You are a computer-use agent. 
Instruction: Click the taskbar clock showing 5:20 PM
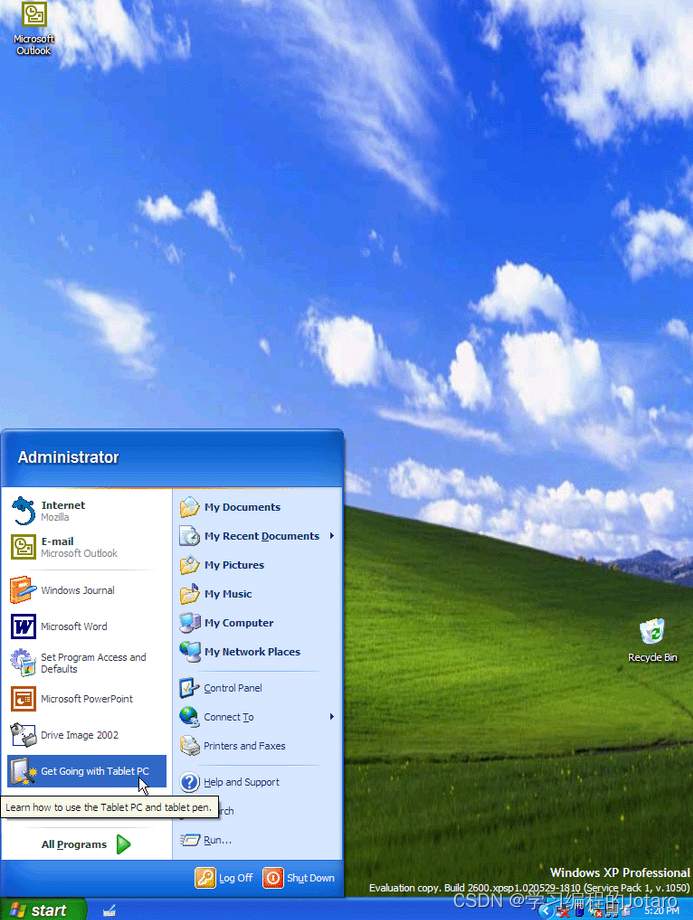point(661,911)
